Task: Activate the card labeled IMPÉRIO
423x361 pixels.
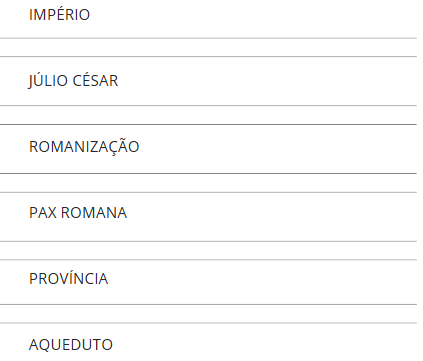Action: coord(208,19)
